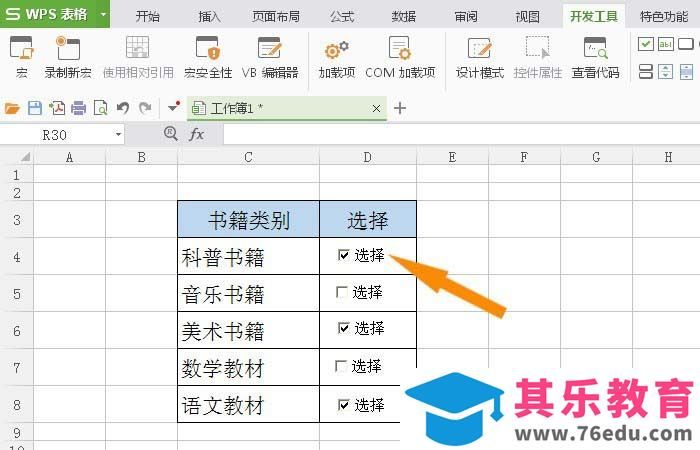This screenshot has width=700, height=450.
Task: Uncheck 美术书籍 选择 checkbox
Action: (x=343, y=328)
